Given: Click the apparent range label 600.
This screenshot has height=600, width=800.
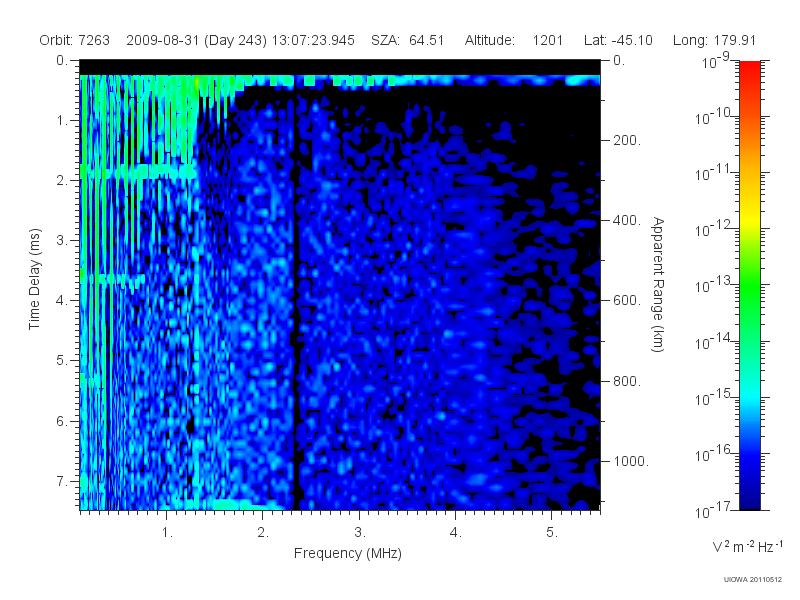Looking at the screenshot, I should 627,301.
